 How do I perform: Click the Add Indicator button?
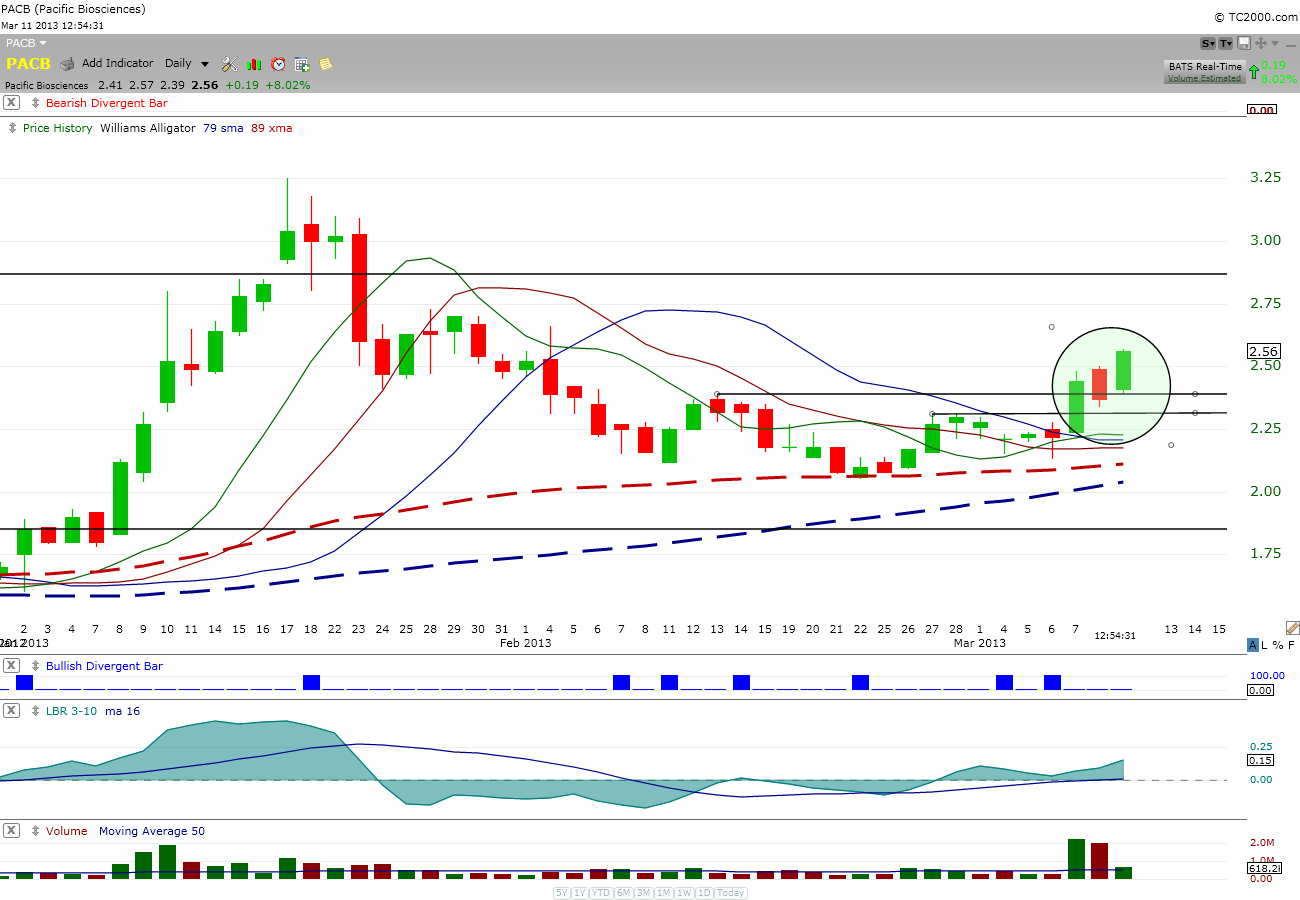[117, 63]
